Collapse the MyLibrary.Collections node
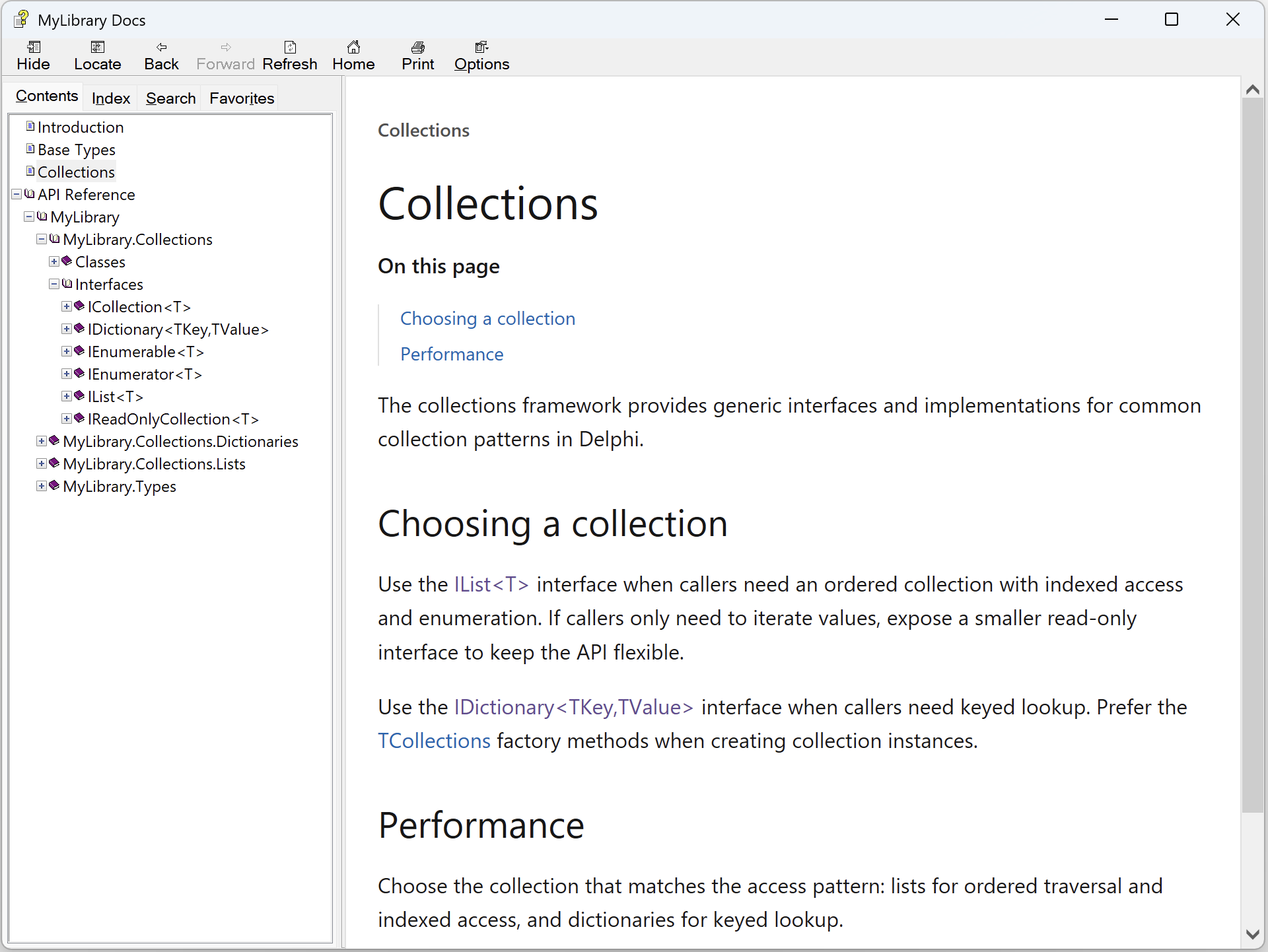 tap(42, 239)
